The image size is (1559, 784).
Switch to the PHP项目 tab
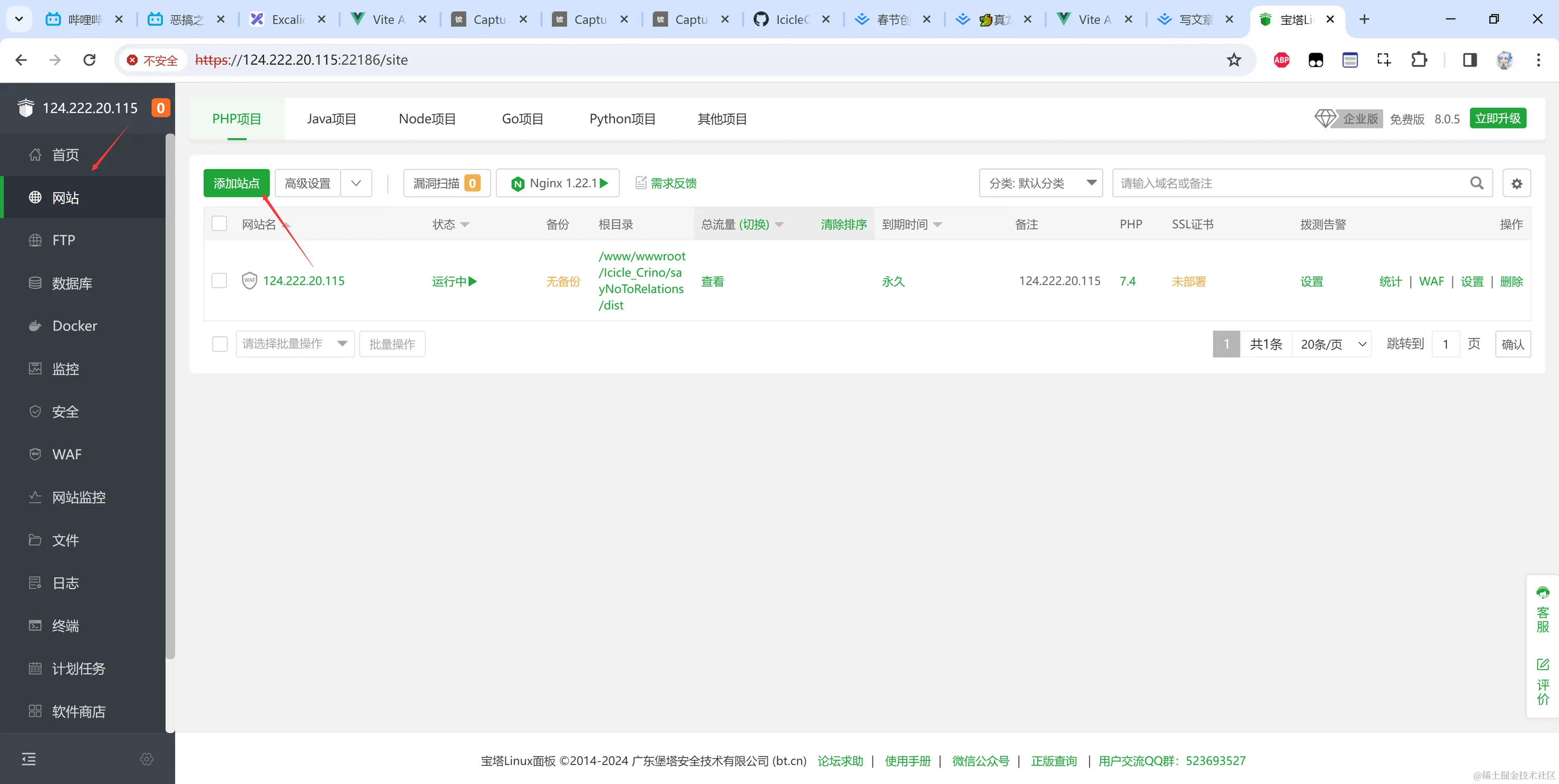tap(237, 119)
